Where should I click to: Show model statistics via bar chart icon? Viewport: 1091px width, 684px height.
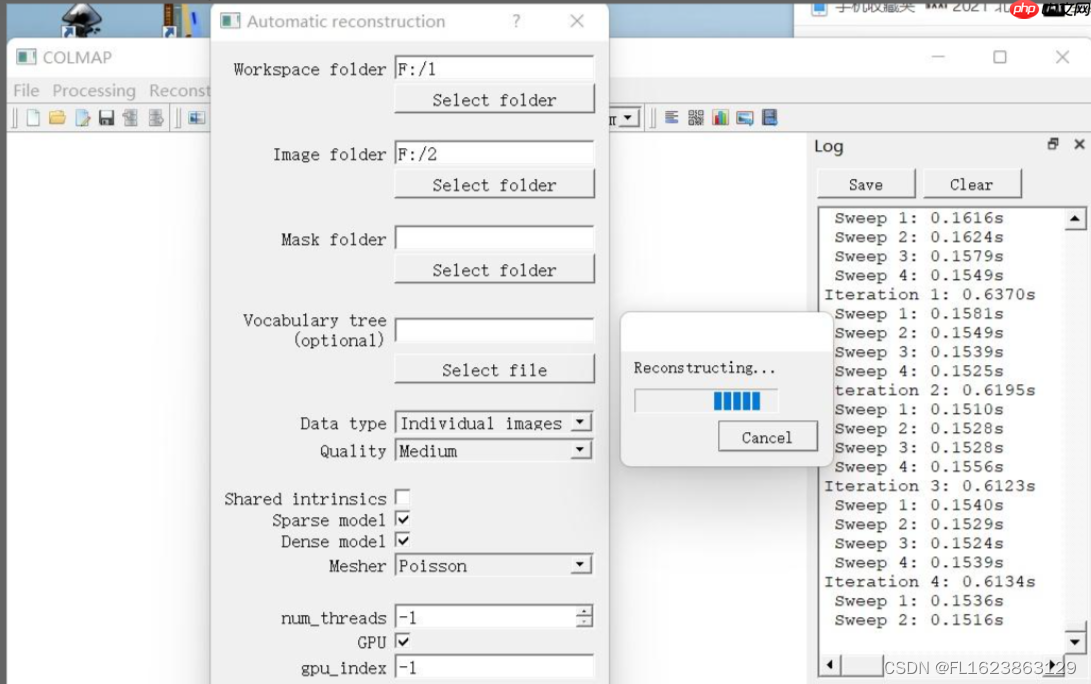pos(720,117)
